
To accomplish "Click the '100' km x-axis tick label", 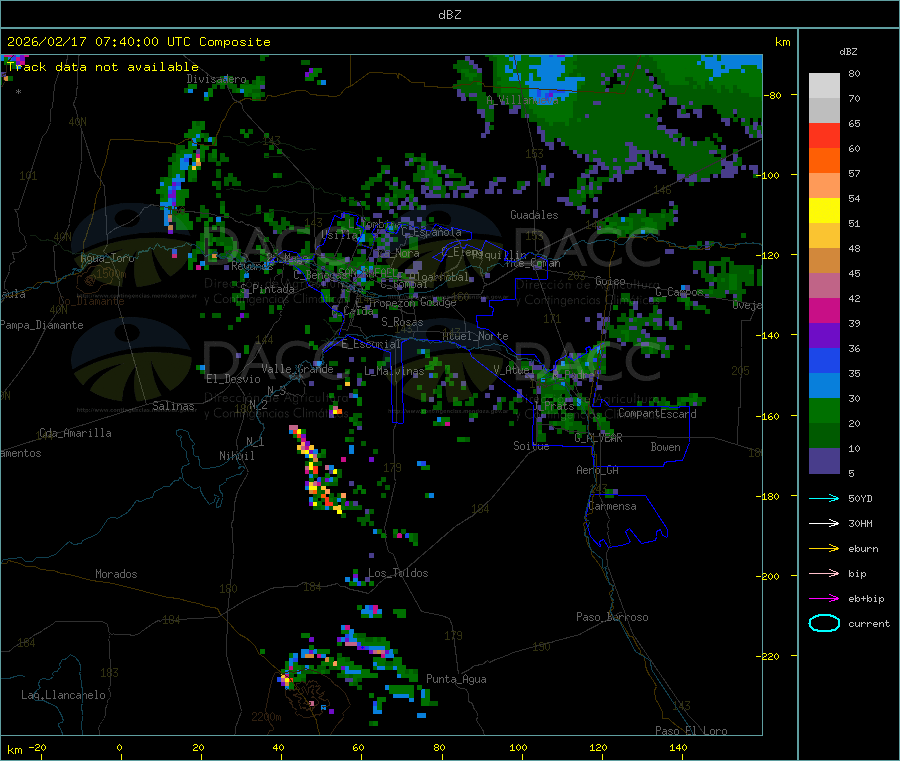I will tap(518, 748).
